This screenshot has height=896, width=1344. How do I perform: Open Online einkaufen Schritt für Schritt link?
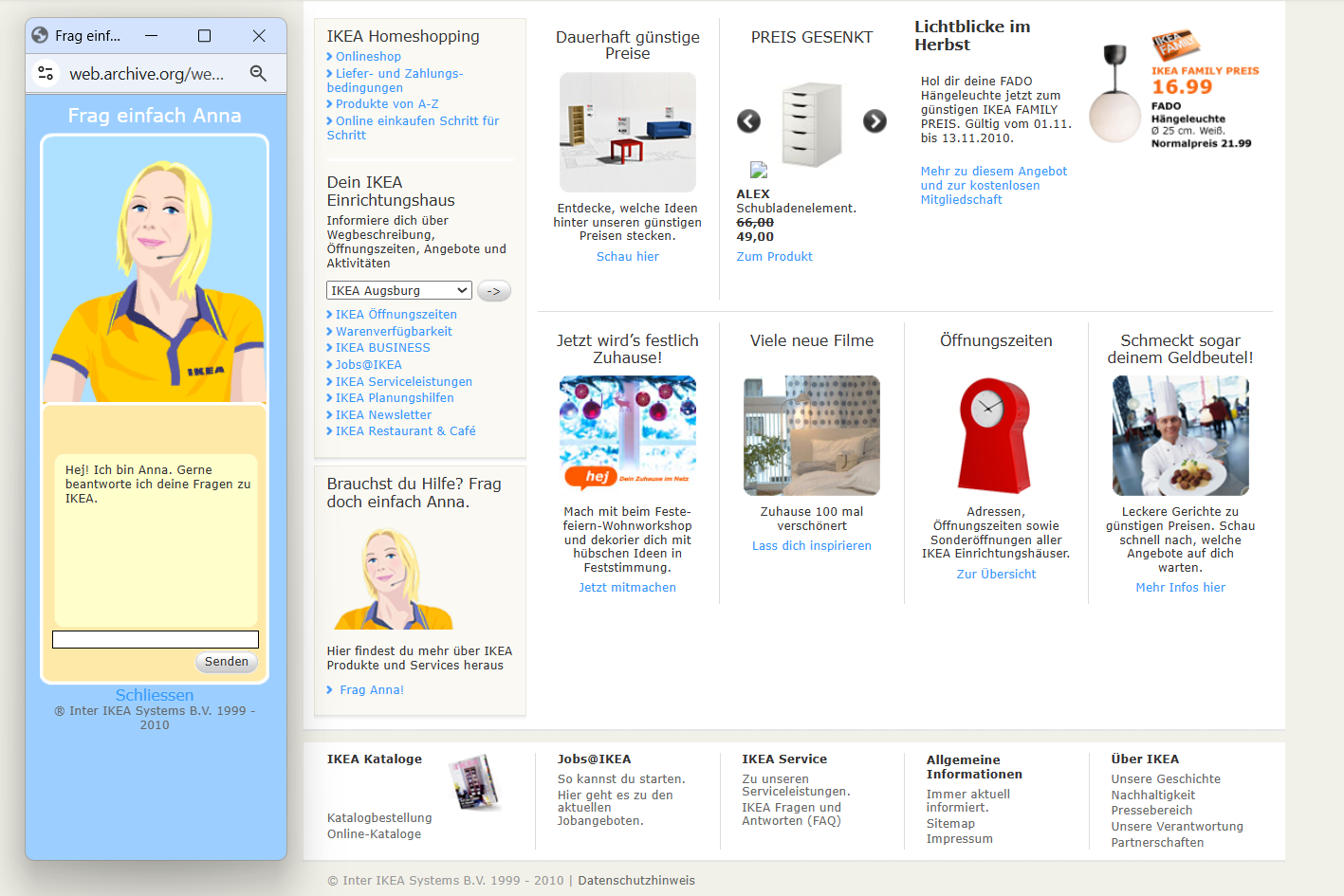point(414,128)
